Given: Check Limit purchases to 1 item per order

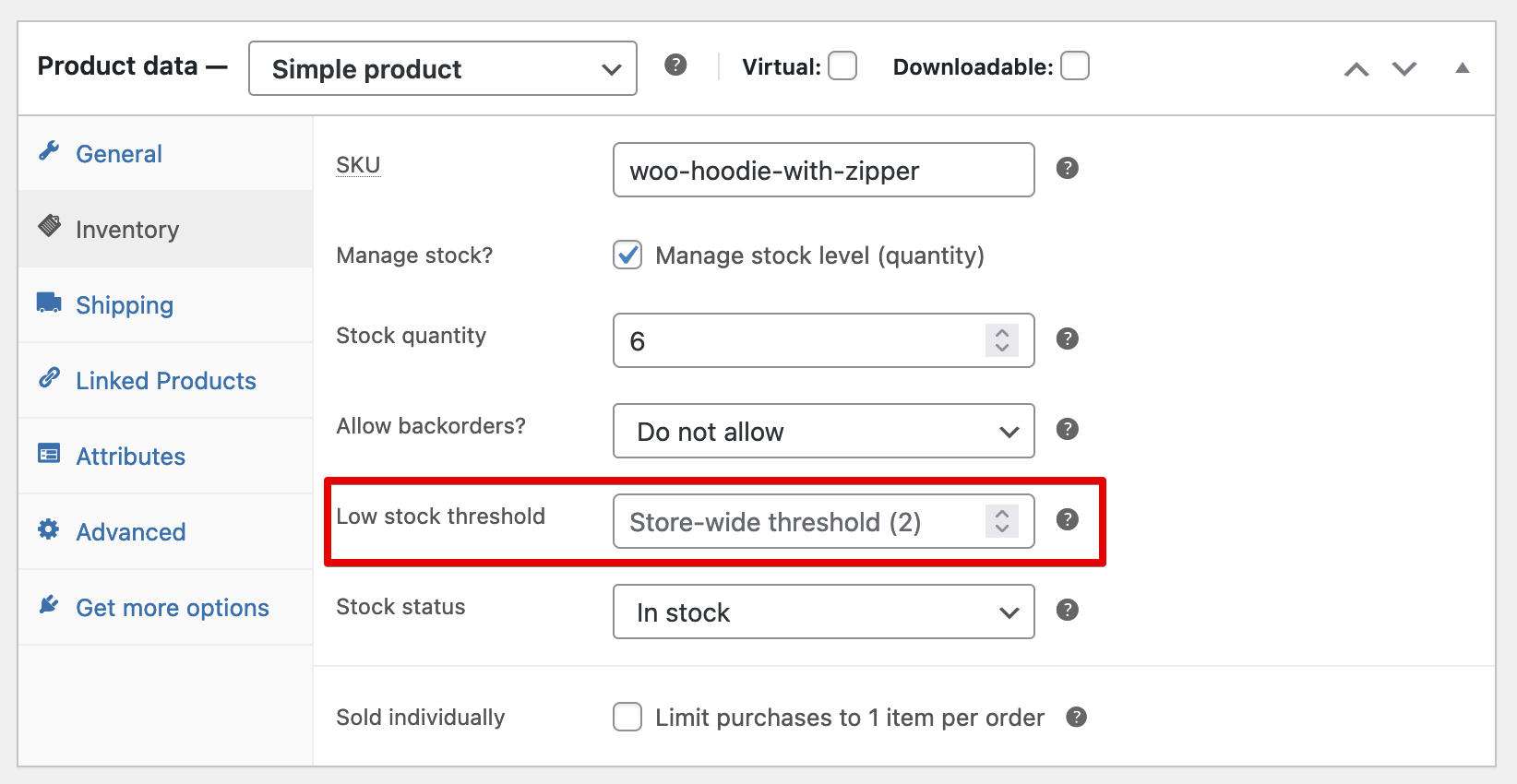Looking at the screenshot, I should tap(627, 717).
